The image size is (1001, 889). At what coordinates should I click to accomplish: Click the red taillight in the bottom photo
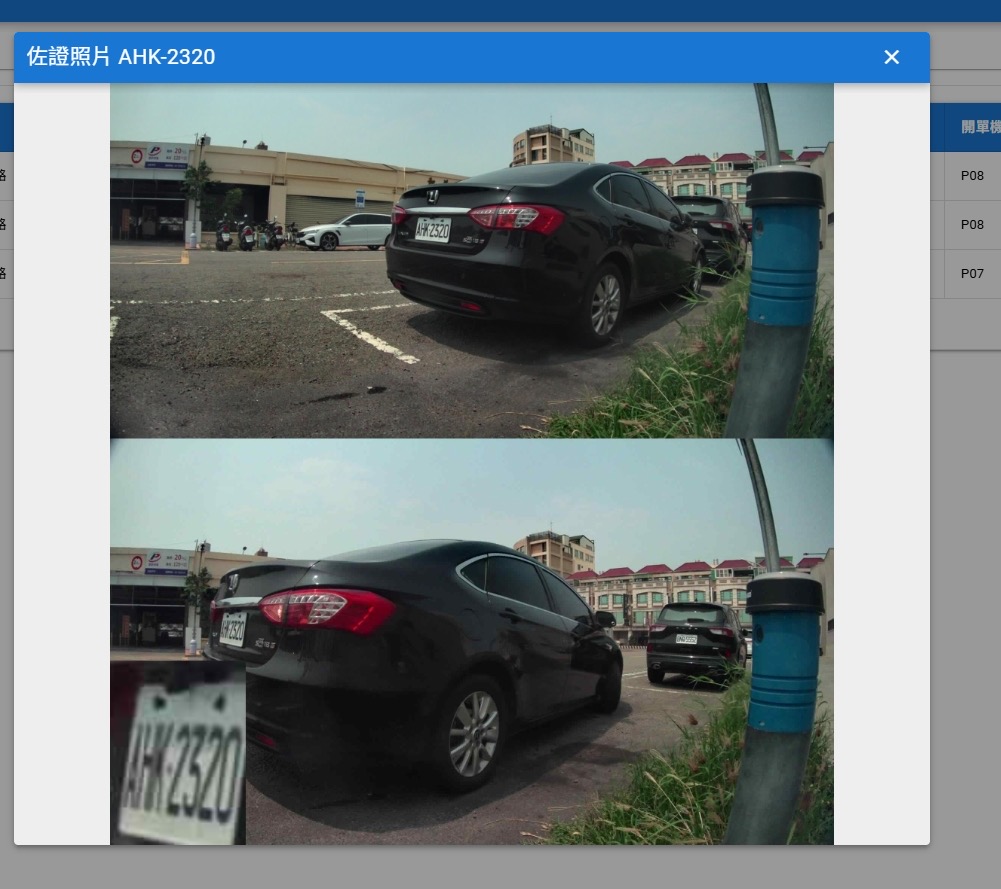click(328, 609)
